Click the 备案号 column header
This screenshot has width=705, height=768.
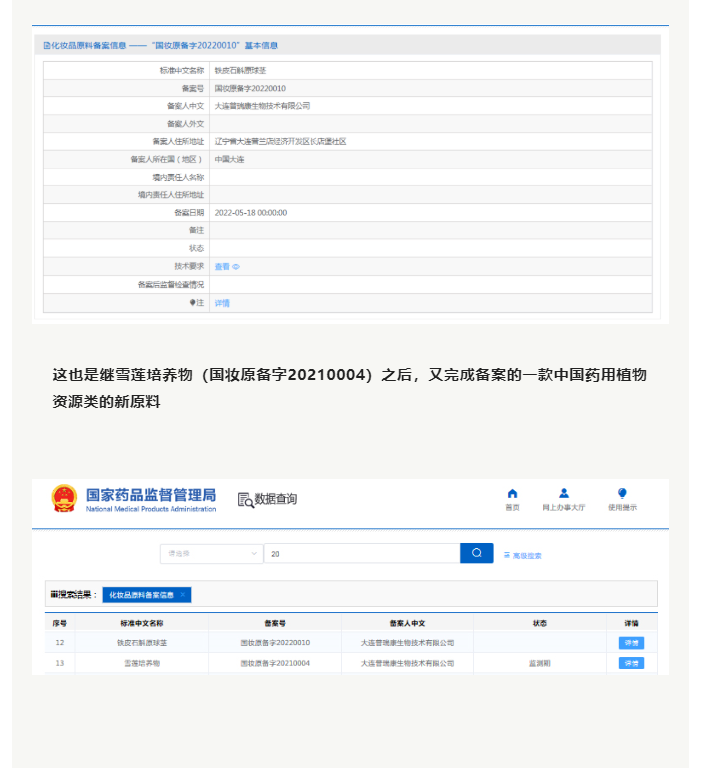click(275, 623)
